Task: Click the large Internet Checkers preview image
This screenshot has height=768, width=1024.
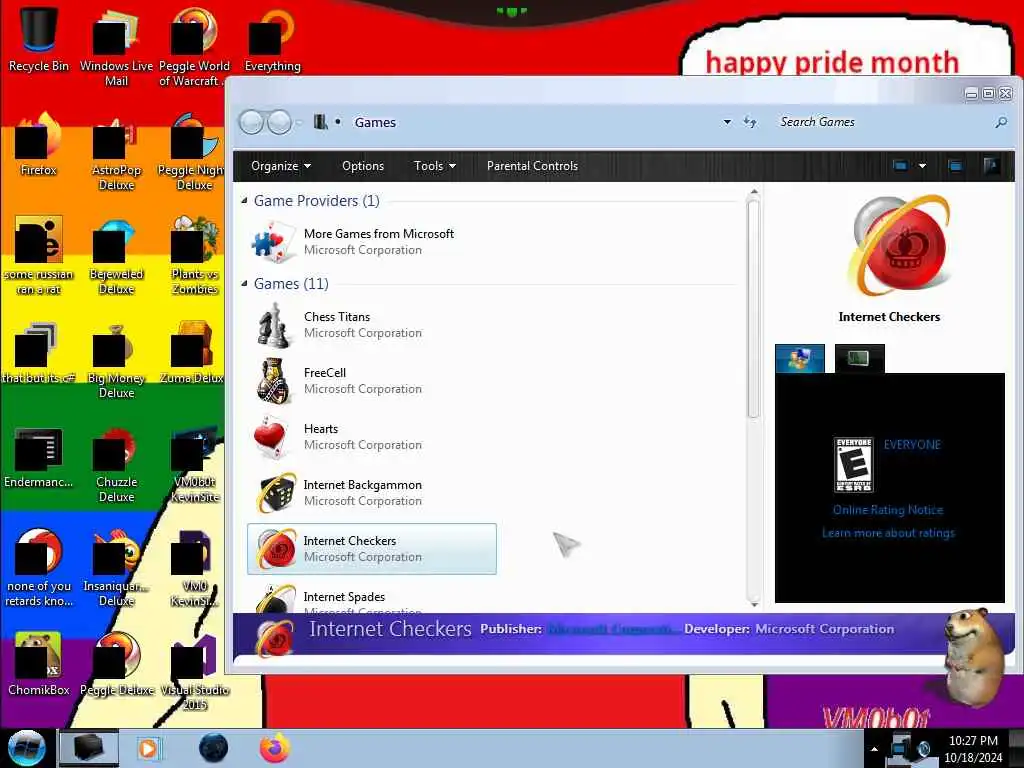Action: coord(899,246)
